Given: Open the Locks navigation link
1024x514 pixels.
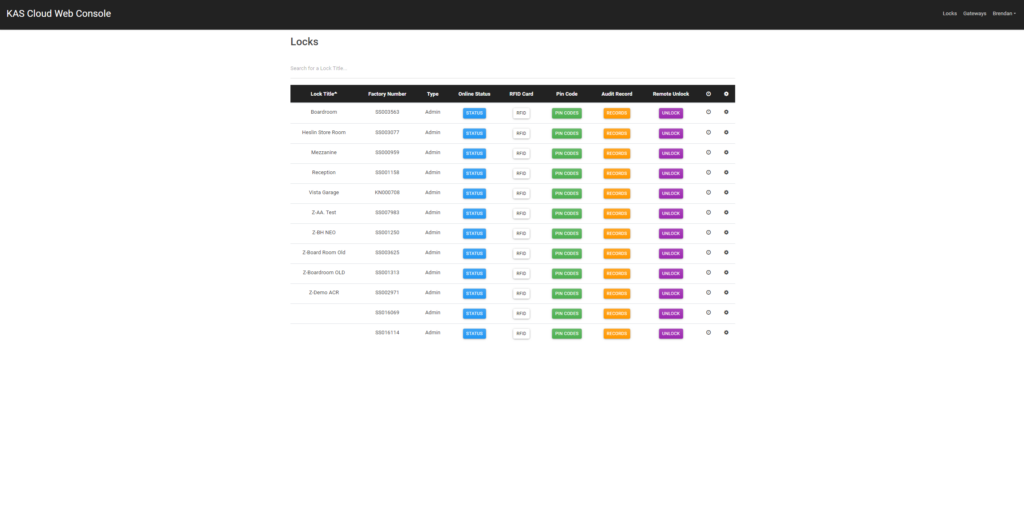Looking at the screenshot, I should pyautogui.click(x=949, y=14).
